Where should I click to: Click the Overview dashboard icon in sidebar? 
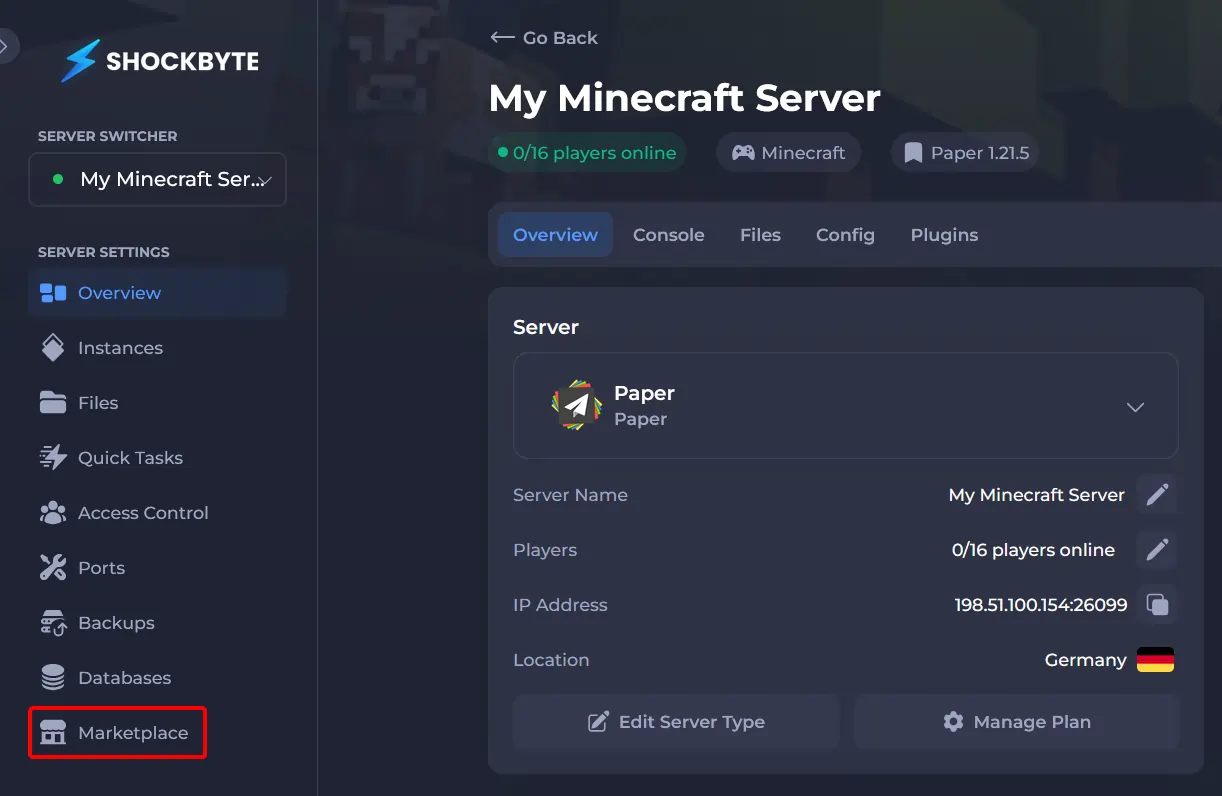[52, 293]
